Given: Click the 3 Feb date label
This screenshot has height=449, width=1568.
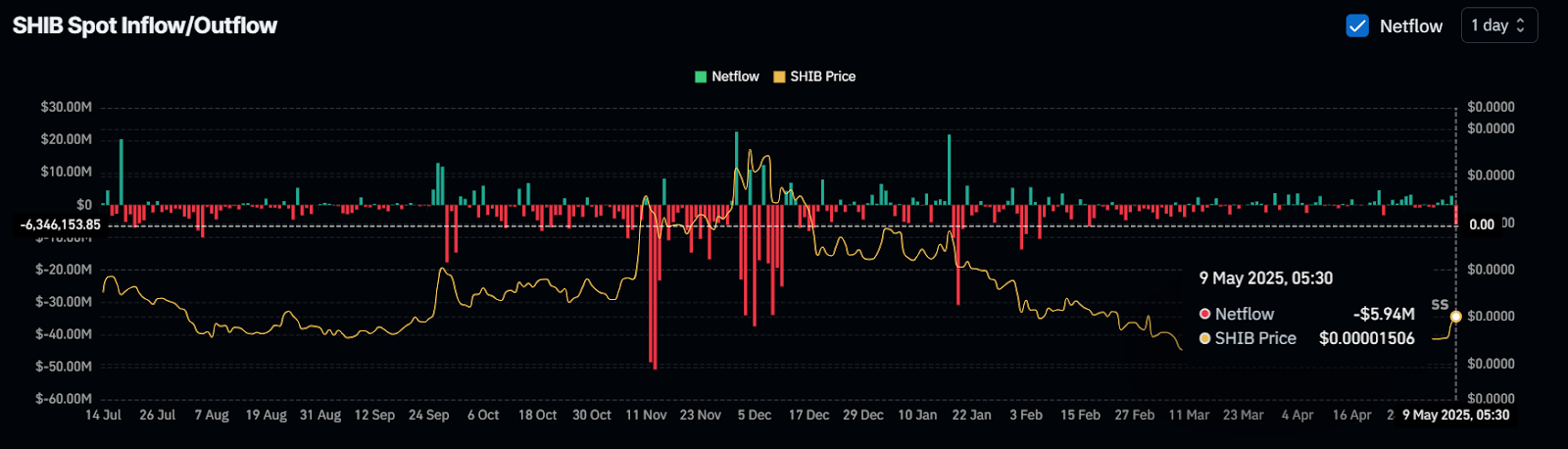Looking at the screenshot, I should pyautogui.click(x=1026, y=415).
